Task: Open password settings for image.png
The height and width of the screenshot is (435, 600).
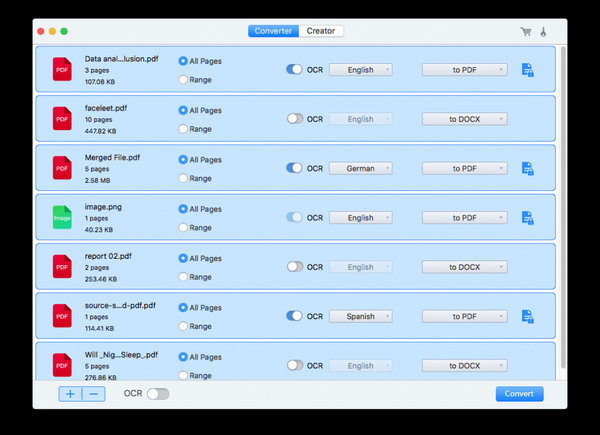Action: click(528, 218)
